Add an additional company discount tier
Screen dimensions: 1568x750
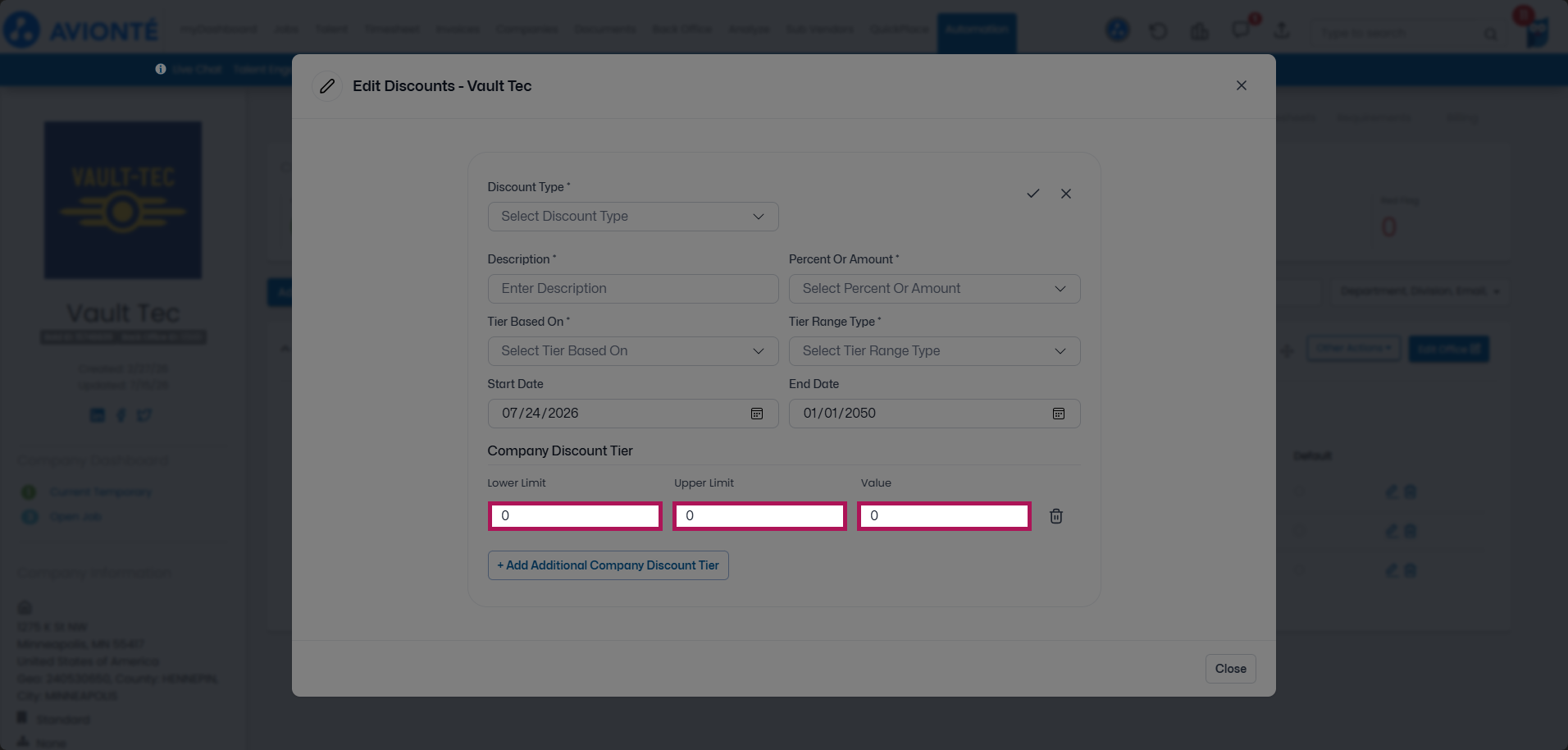click(x=609, y=565)
